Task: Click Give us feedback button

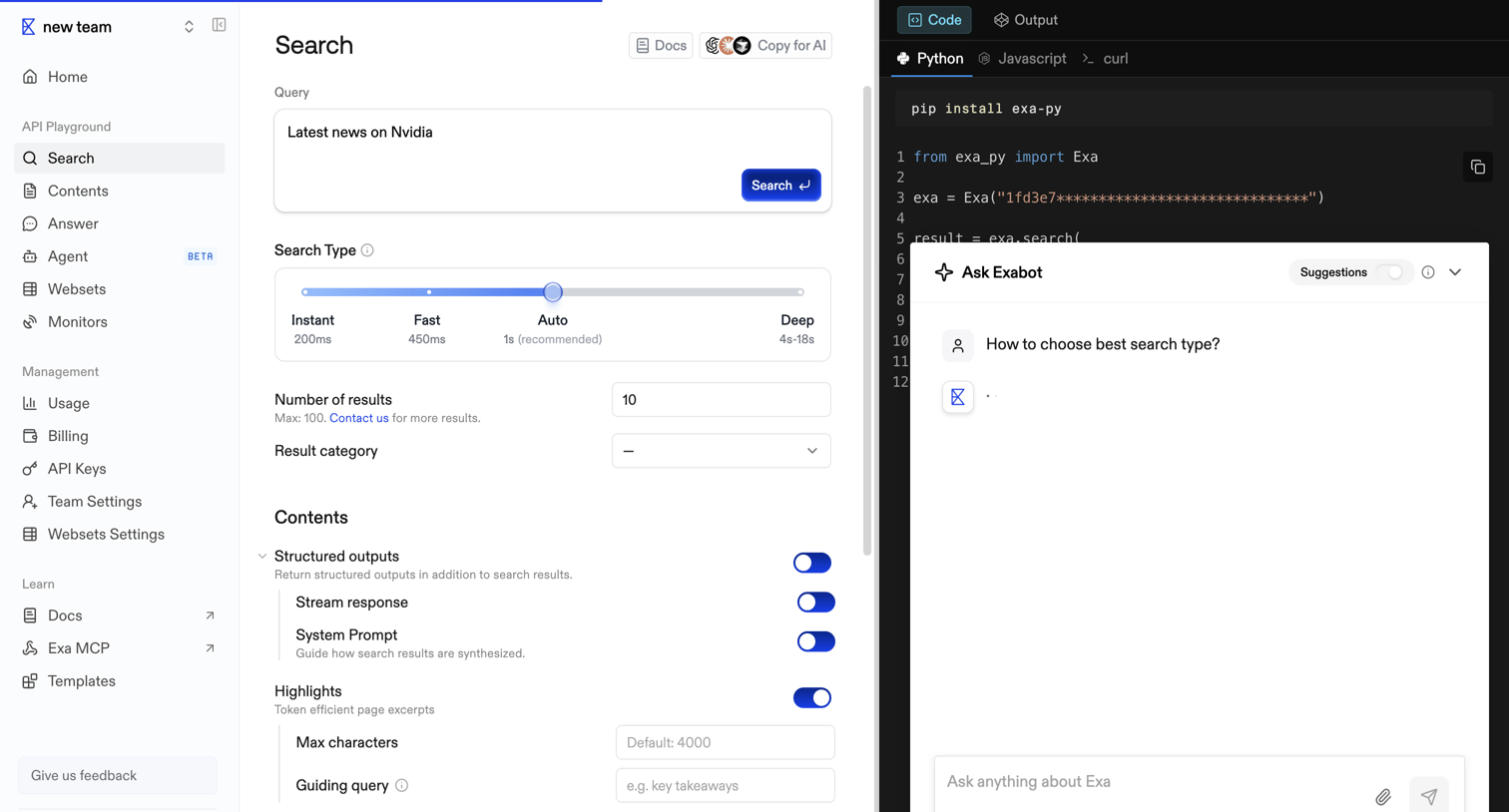Action: (118, 775)
